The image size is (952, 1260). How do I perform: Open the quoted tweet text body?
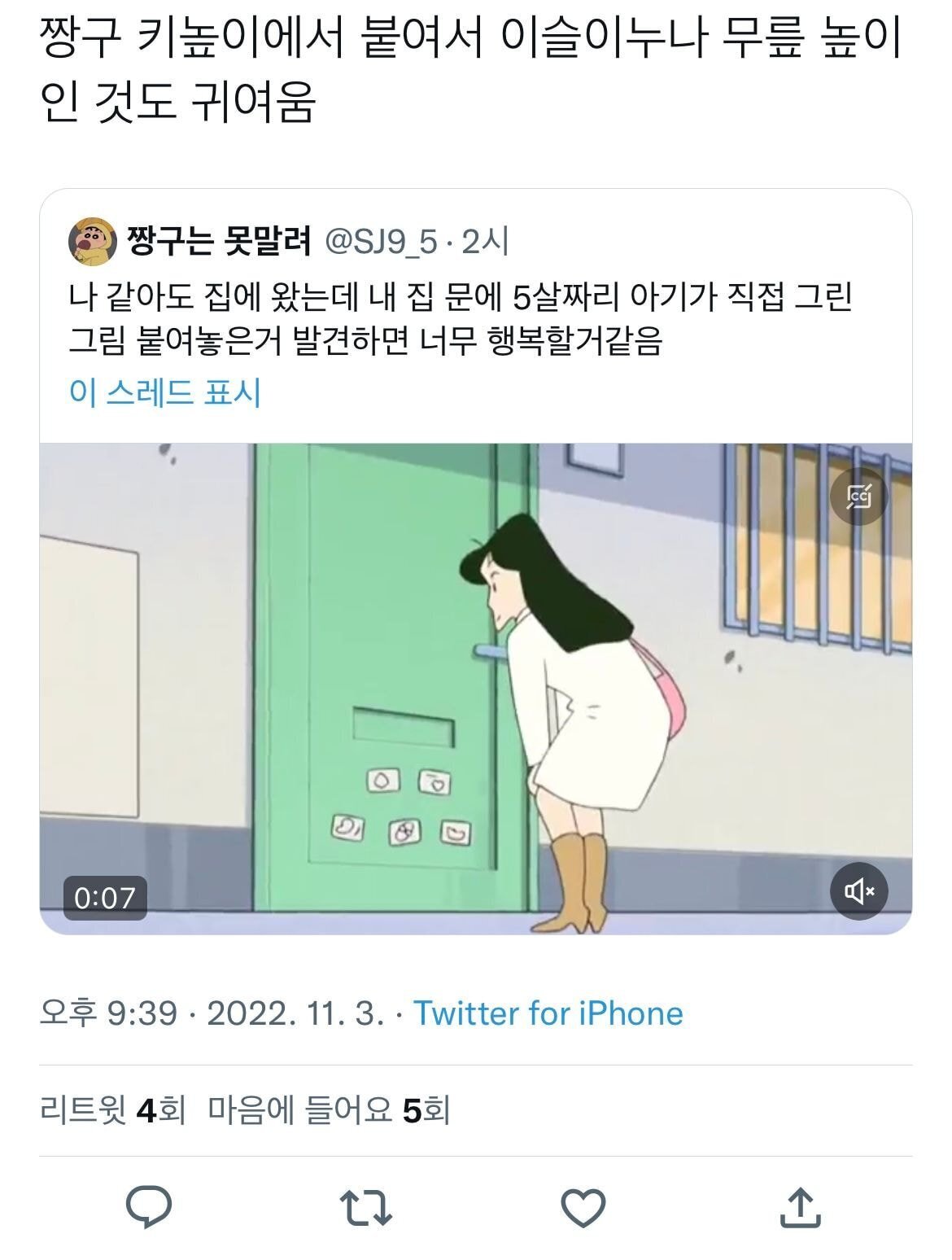[x=461, y=320]
